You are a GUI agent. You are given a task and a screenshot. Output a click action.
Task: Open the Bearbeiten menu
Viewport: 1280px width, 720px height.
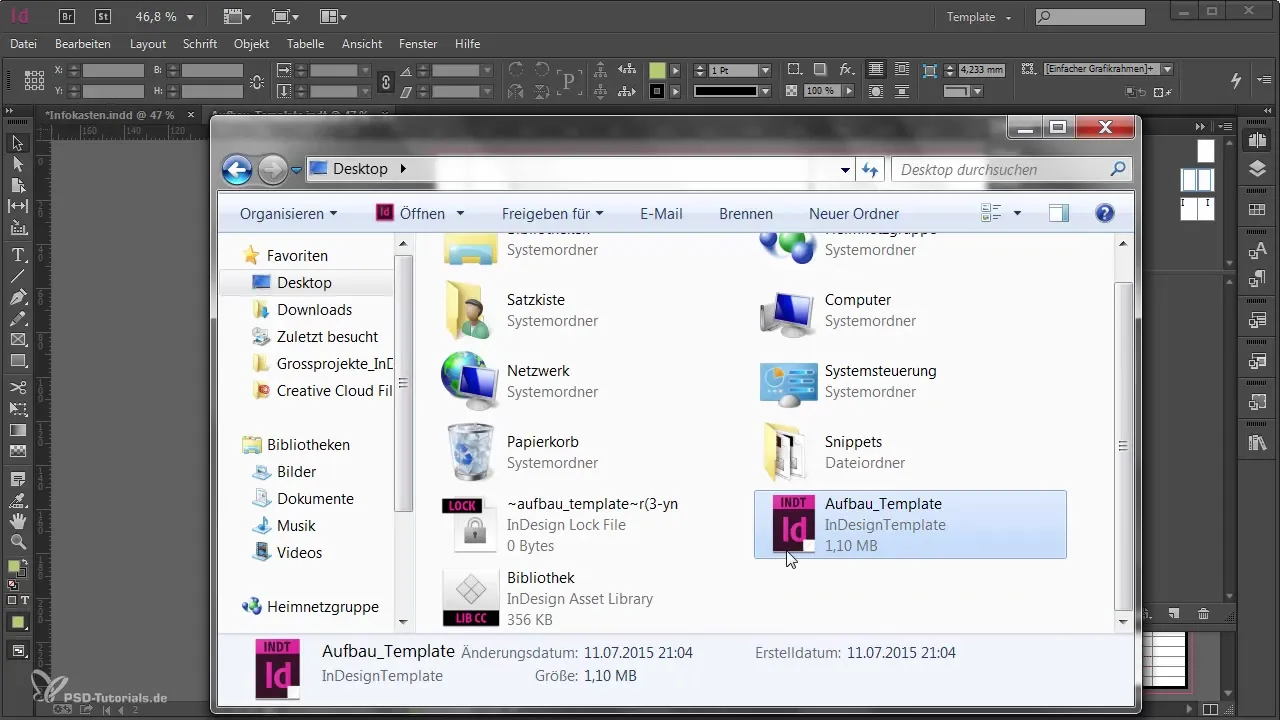(83, 44)
